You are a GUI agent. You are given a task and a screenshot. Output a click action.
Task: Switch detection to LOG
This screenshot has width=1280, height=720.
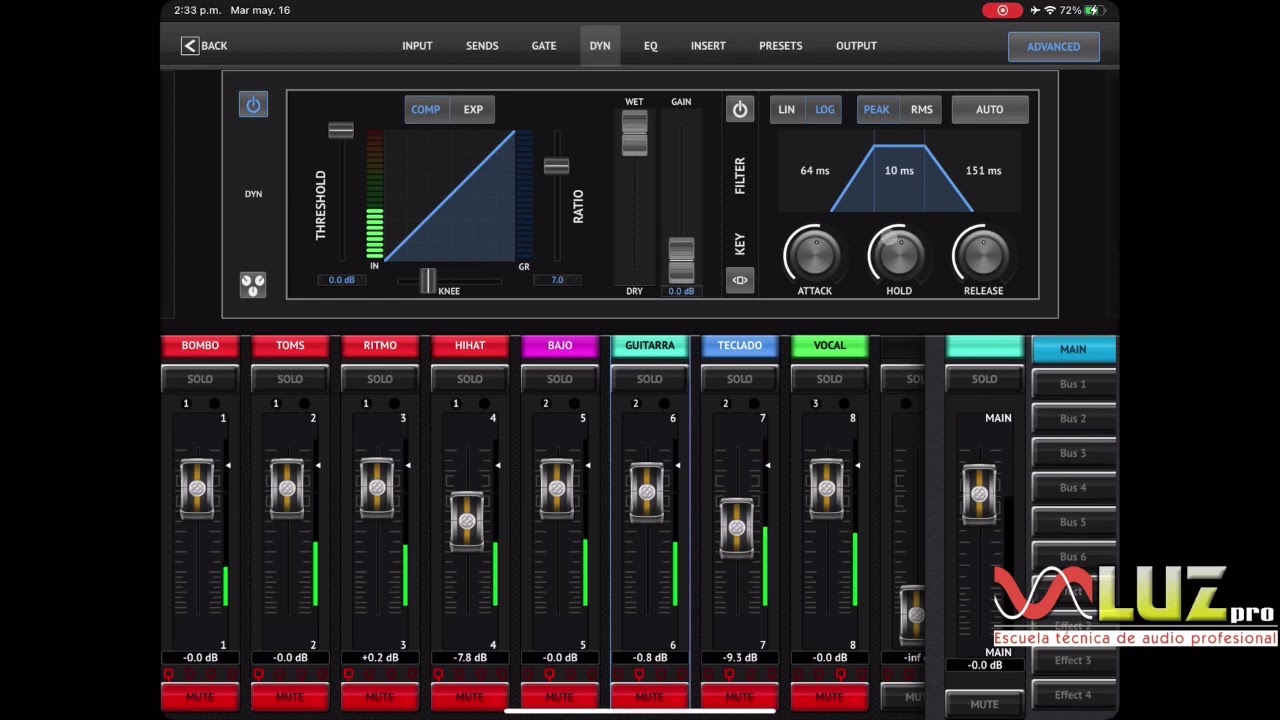(825, 110)
